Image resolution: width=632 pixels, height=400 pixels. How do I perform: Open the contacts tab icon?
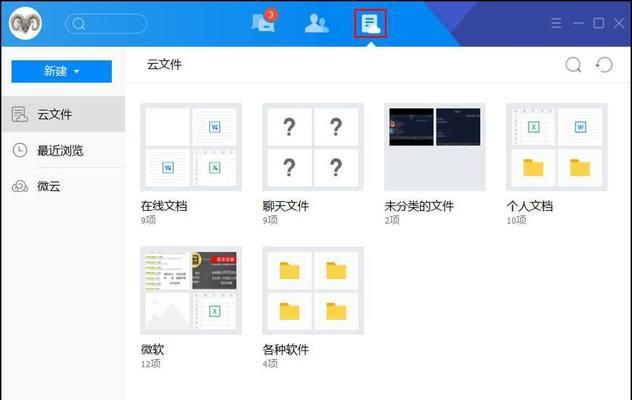pos(317,23)
